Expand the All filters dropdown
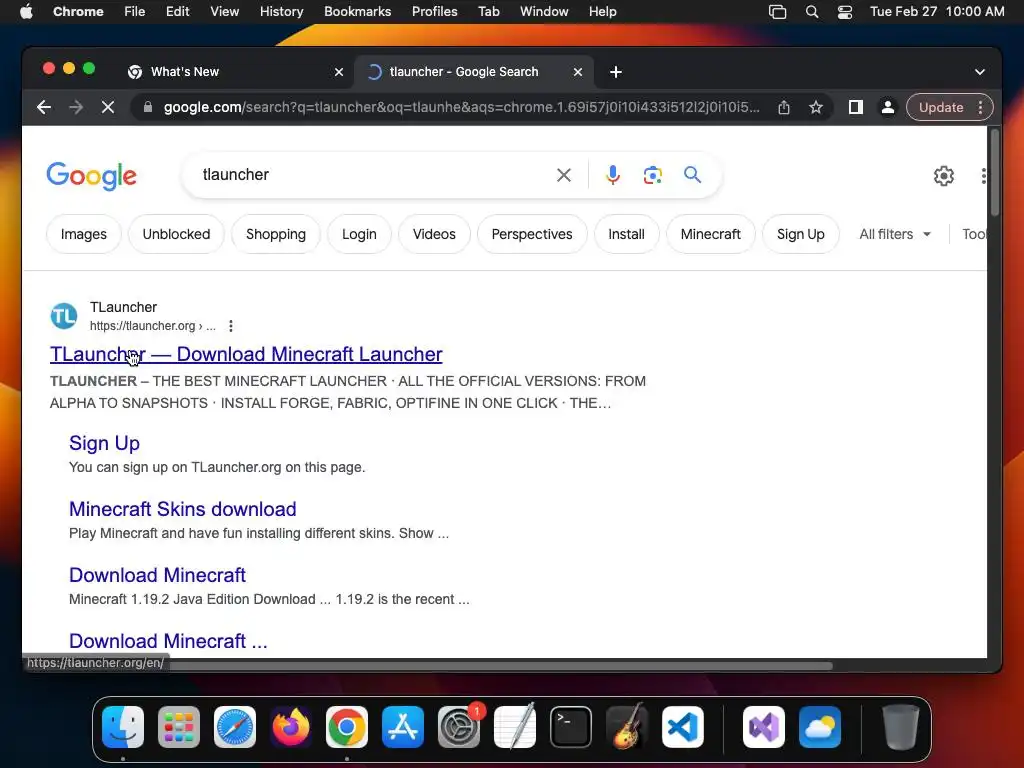The width and height of the screenshot is (1024, 768). point(895,234)
